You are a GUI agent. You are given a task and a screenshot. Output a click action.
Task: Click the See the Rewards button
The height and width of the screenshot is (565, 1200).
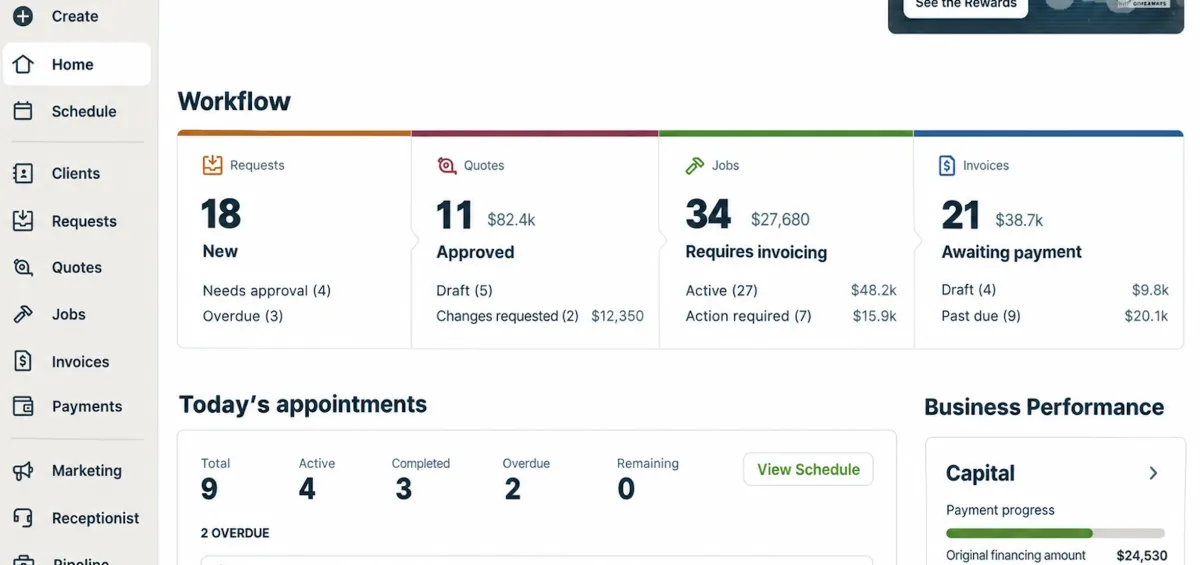click(x=966, y=5)
